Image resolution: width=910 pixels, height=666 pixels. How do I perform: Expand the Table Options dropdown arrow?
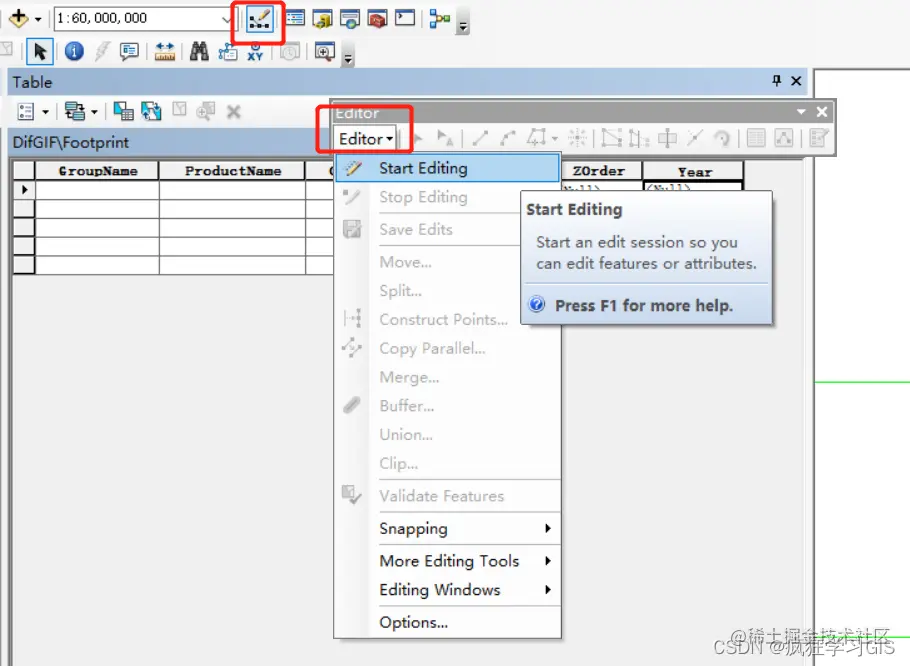tap(45, 111)
